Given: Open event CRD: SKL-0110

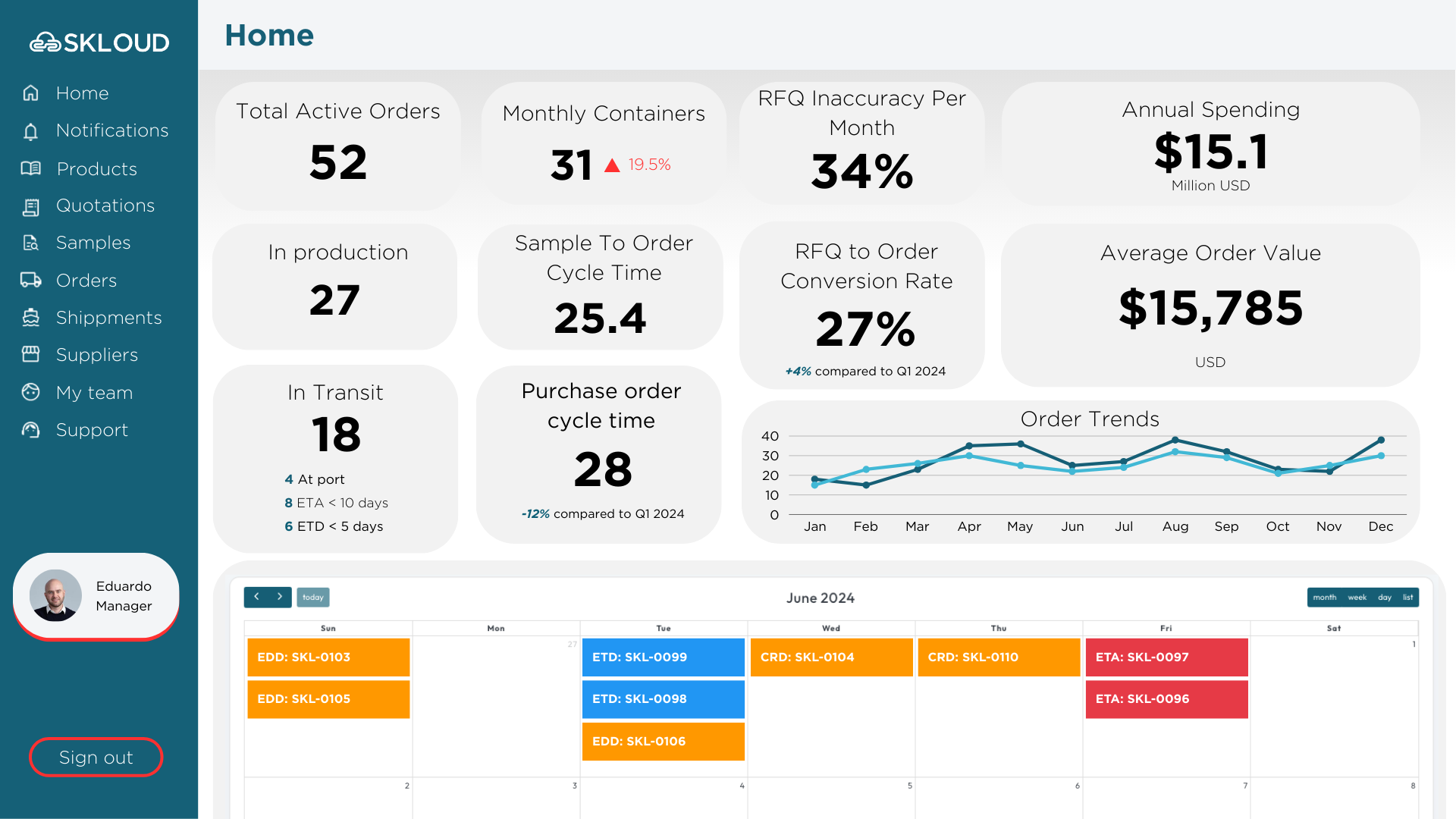Looking at the screenshot, I should coord(999,657).
